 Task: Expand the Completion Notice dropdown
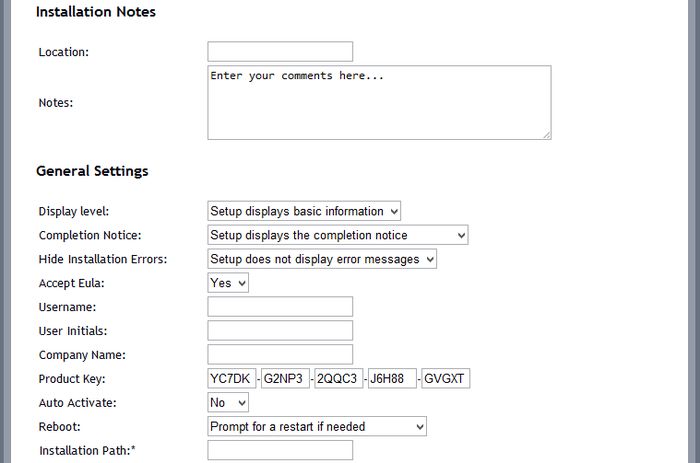tap(338, 235)
